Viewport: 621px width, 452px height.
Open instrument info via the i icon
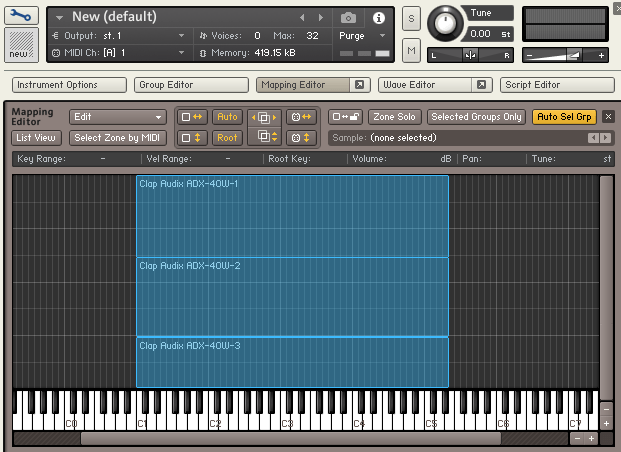tap(379, 18)
